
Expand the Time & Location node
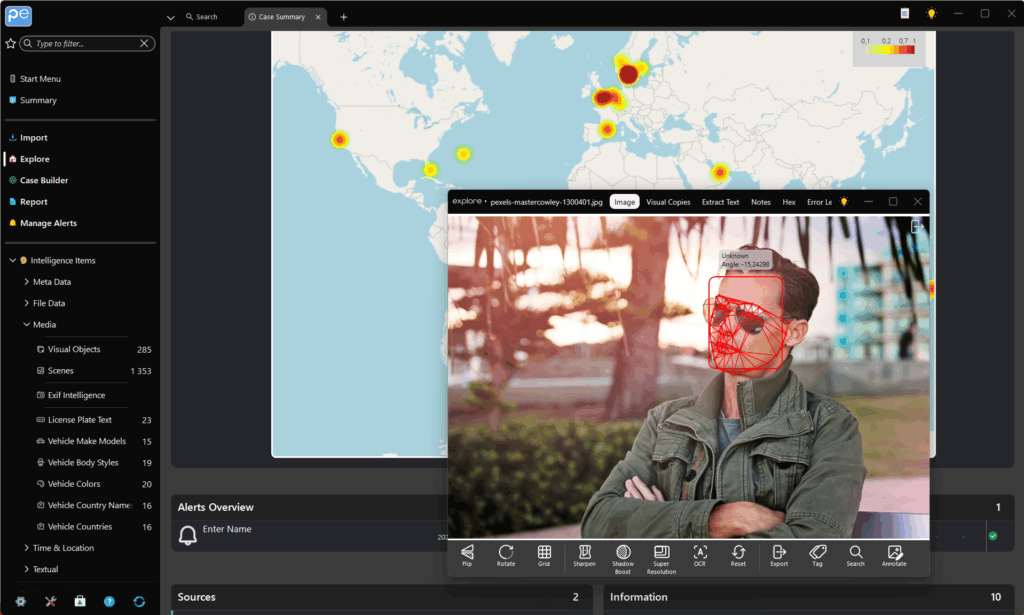point(26,548)
